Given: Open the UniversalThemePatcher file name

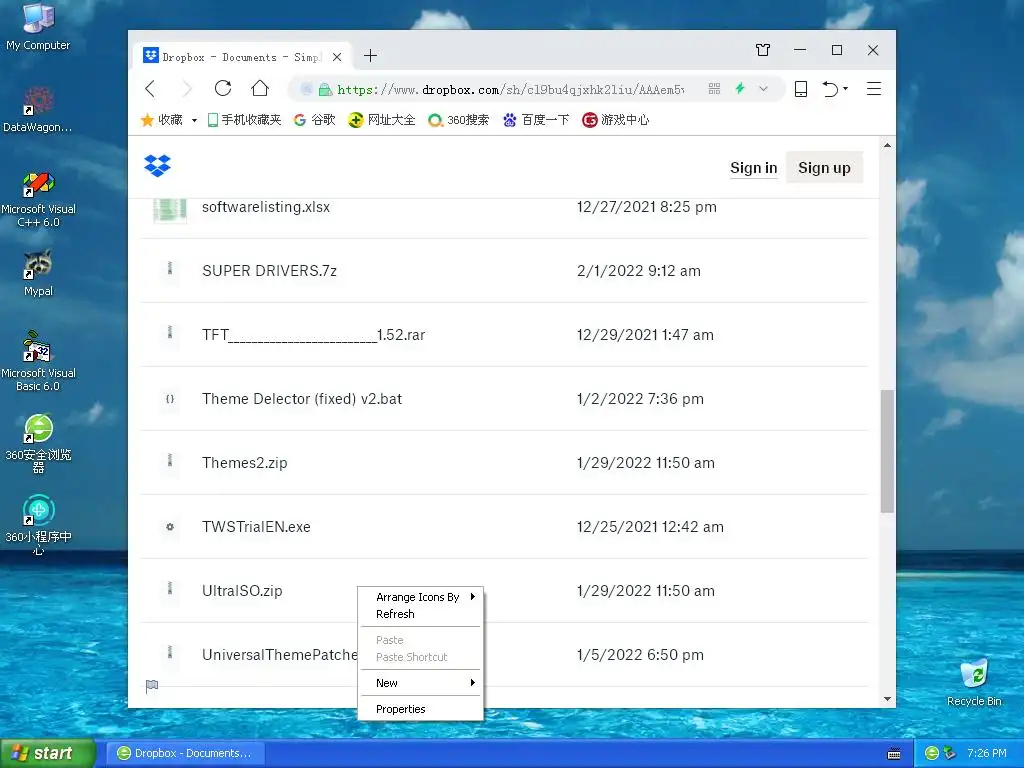Looking at the screenshot, I should coord(280,655).
